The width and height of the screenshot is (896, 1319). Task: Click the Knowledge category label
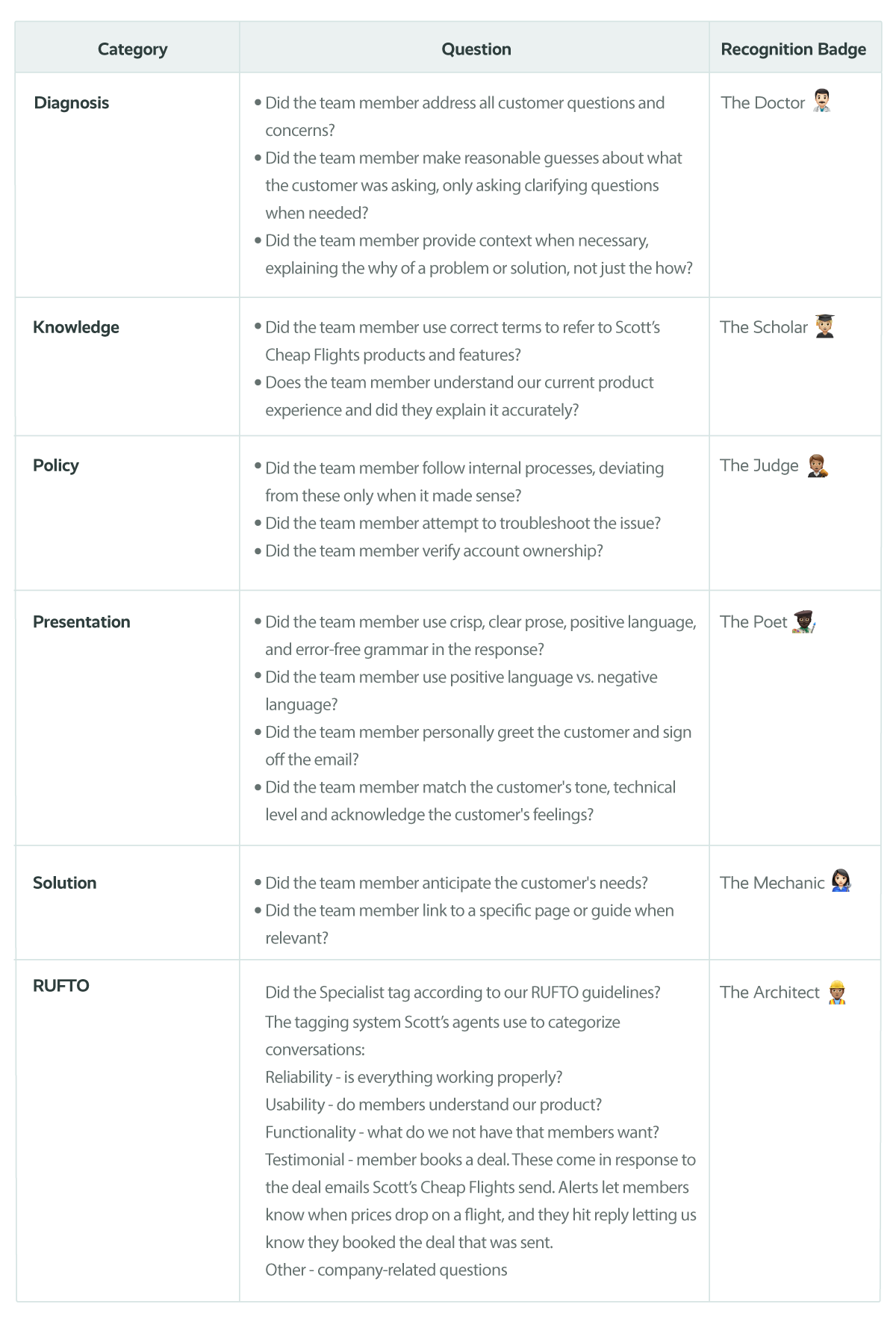[x=76, y=327]
